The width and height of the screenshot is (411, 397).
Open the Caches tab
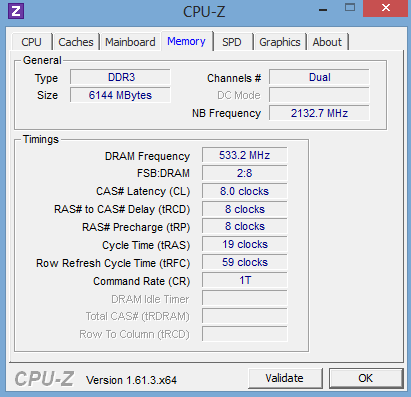point(76,42)
